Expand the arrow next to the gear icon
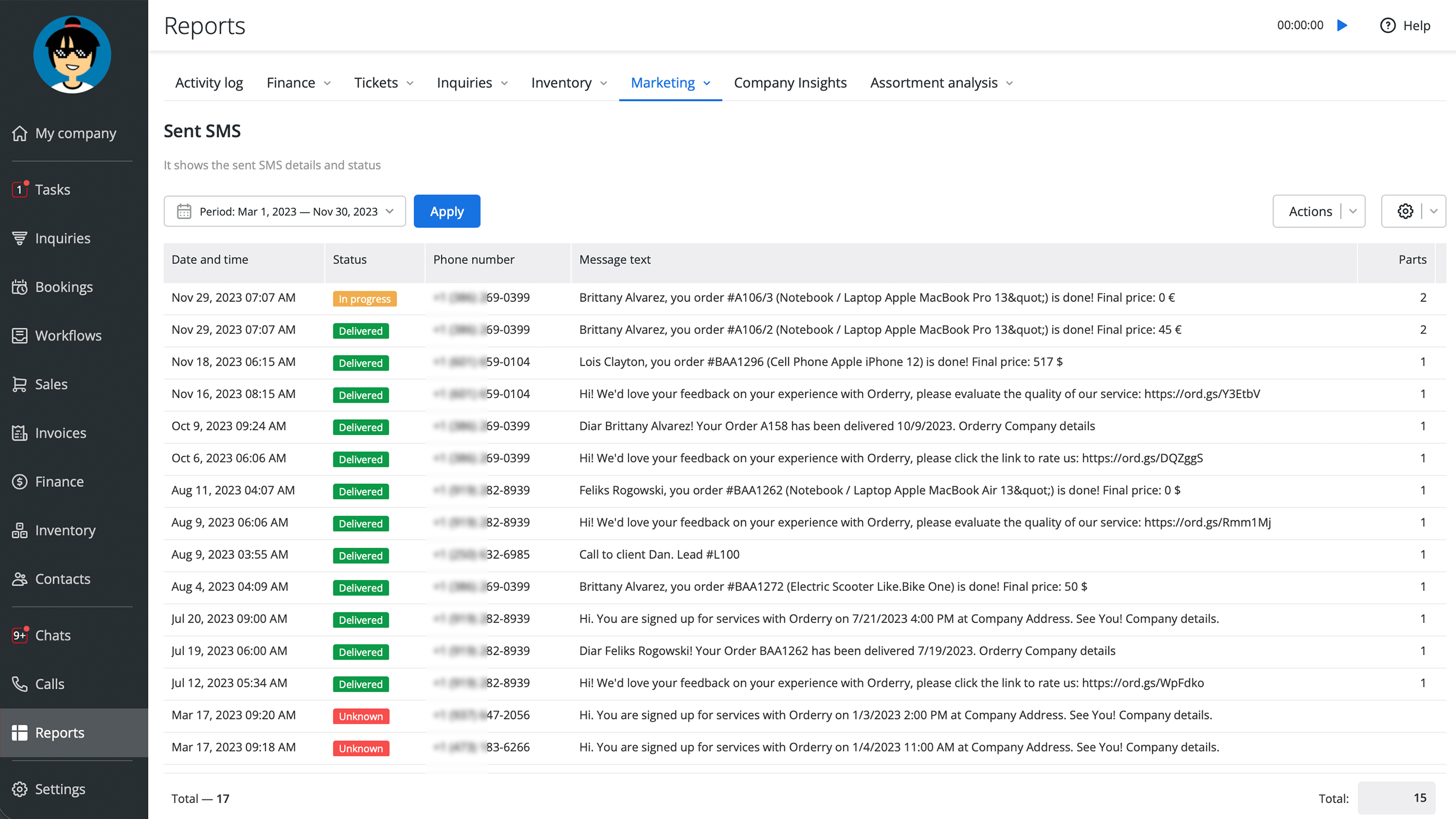The image size is (1456, 819). [x=1434, y=211]
